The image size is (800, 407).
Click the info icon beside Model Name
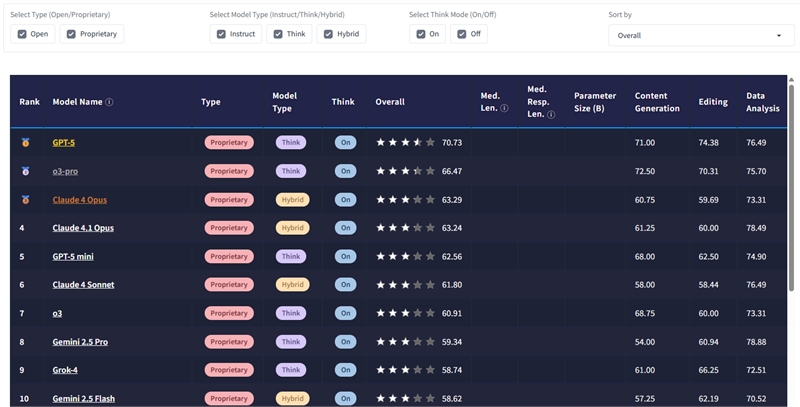[x=109, y=102]
